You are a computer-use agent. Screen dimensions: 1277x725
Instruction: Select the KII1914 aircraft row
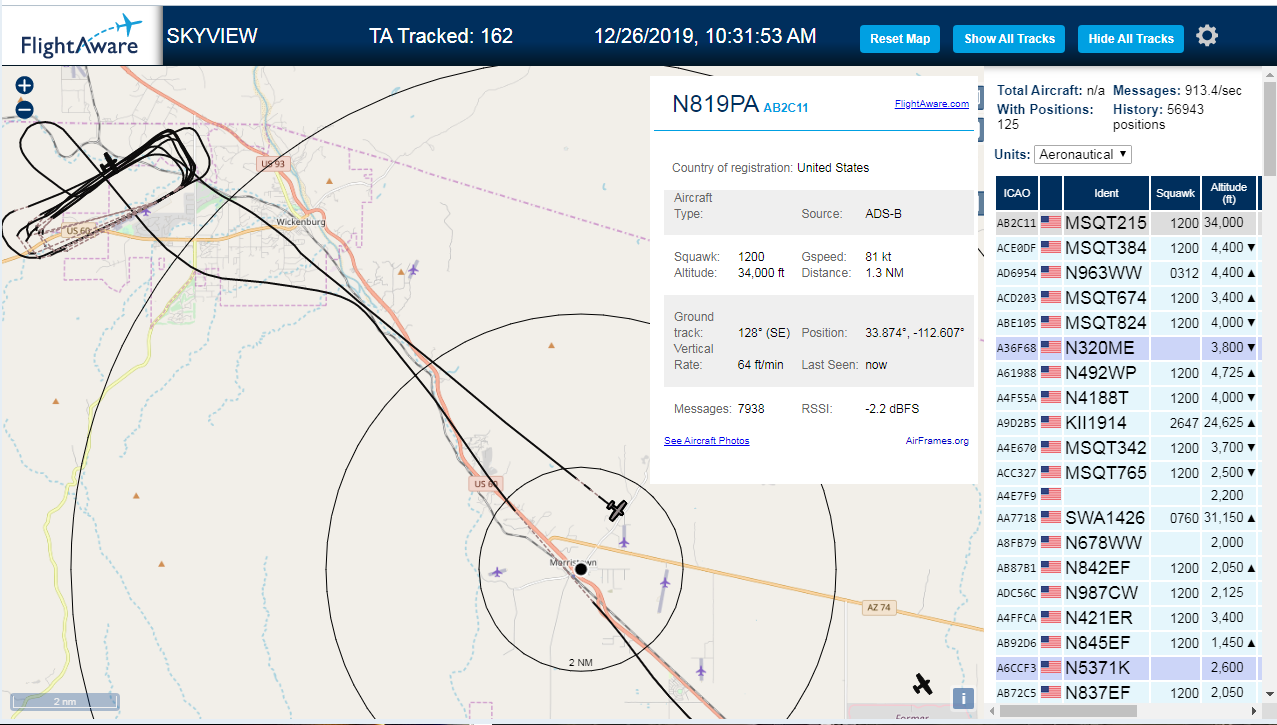(1127, 422)
